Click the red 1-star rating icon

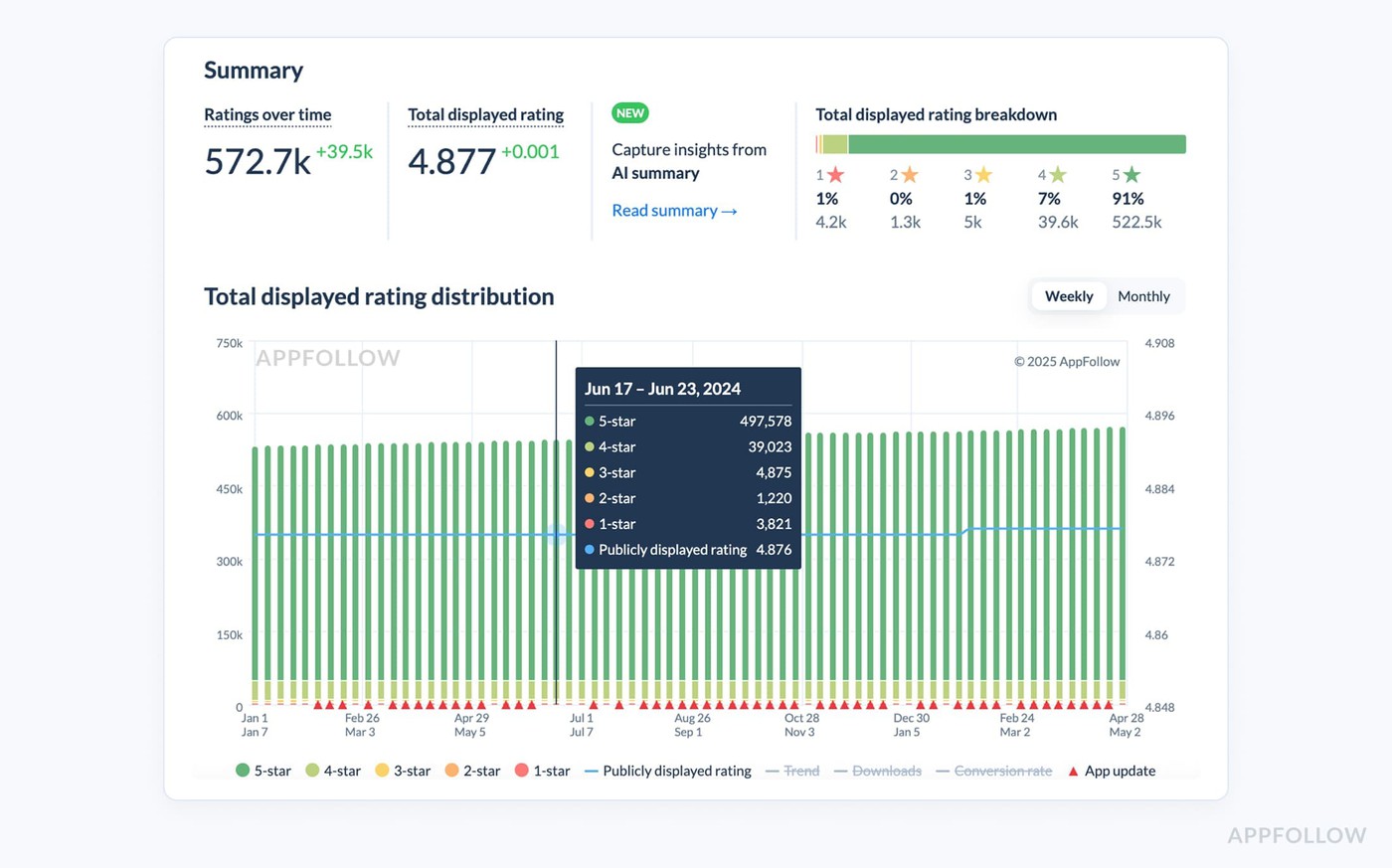pyautogui.click(x=836, y=175)
